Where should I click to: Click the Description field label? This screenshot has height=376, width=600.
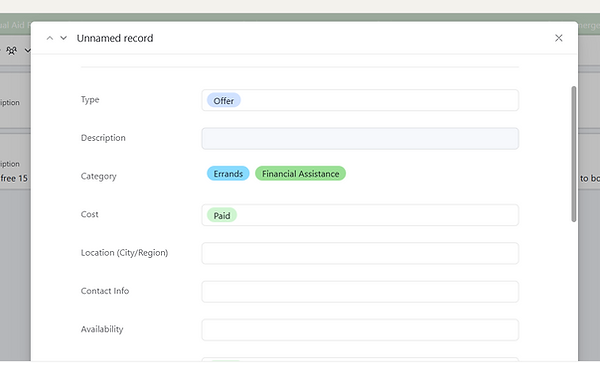click(x=103, y=138)
